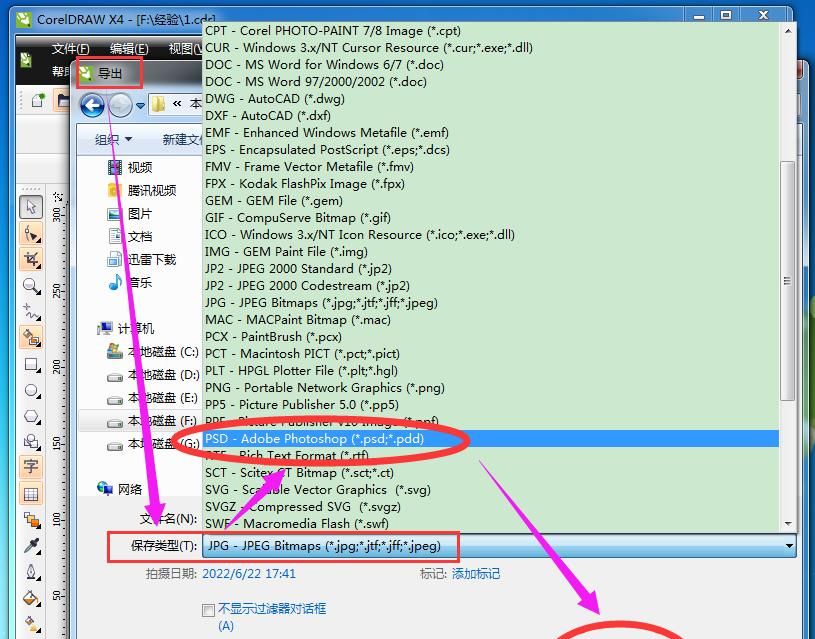Select EPS - Encapsulated PostScript format
Image resolution: width=815 pixels, height=639 pixels.
coord(491,150)
